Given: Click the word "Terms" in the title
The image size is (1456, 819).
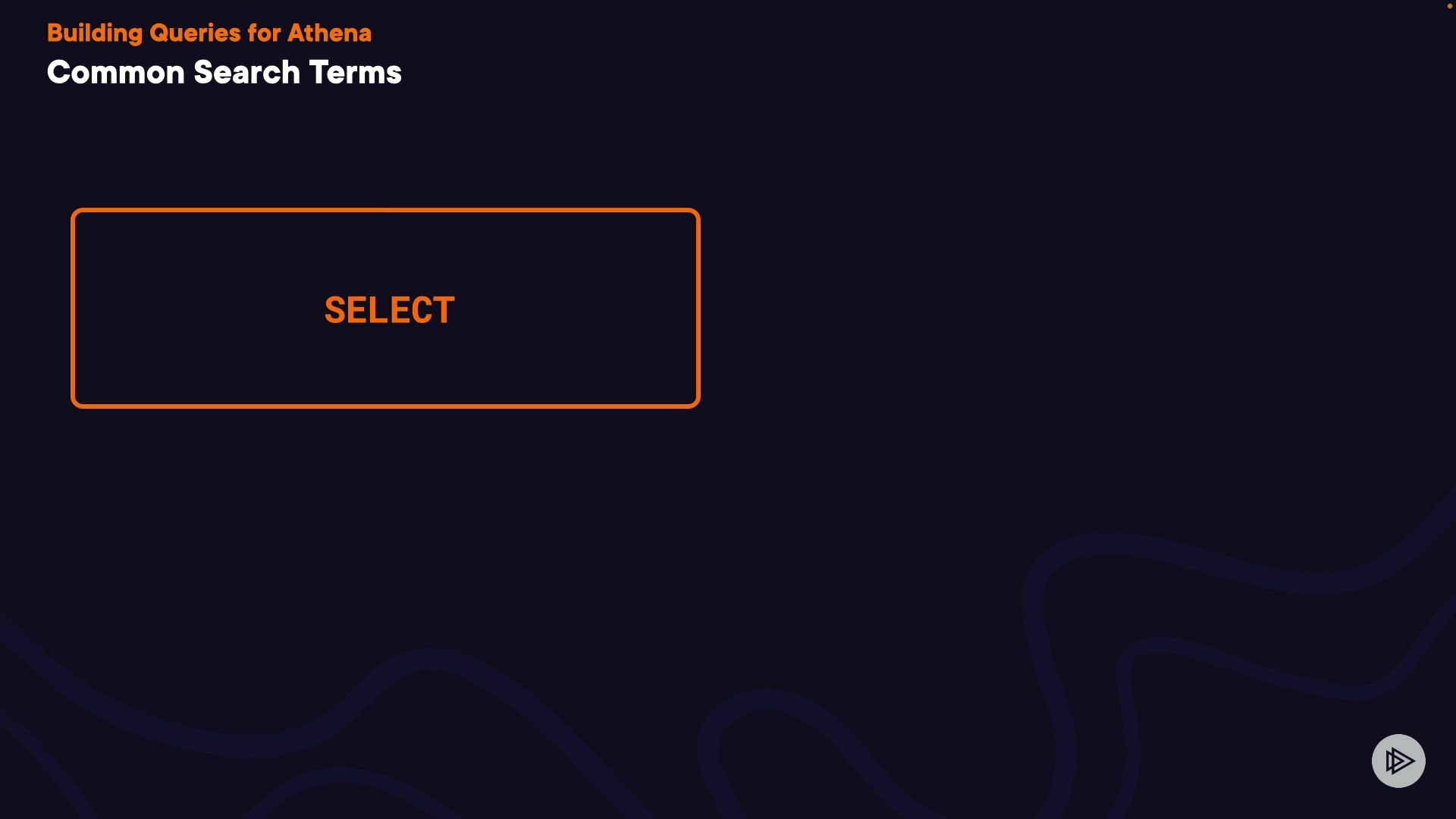Looking at the screenshot, I should [x=356, y=73].
